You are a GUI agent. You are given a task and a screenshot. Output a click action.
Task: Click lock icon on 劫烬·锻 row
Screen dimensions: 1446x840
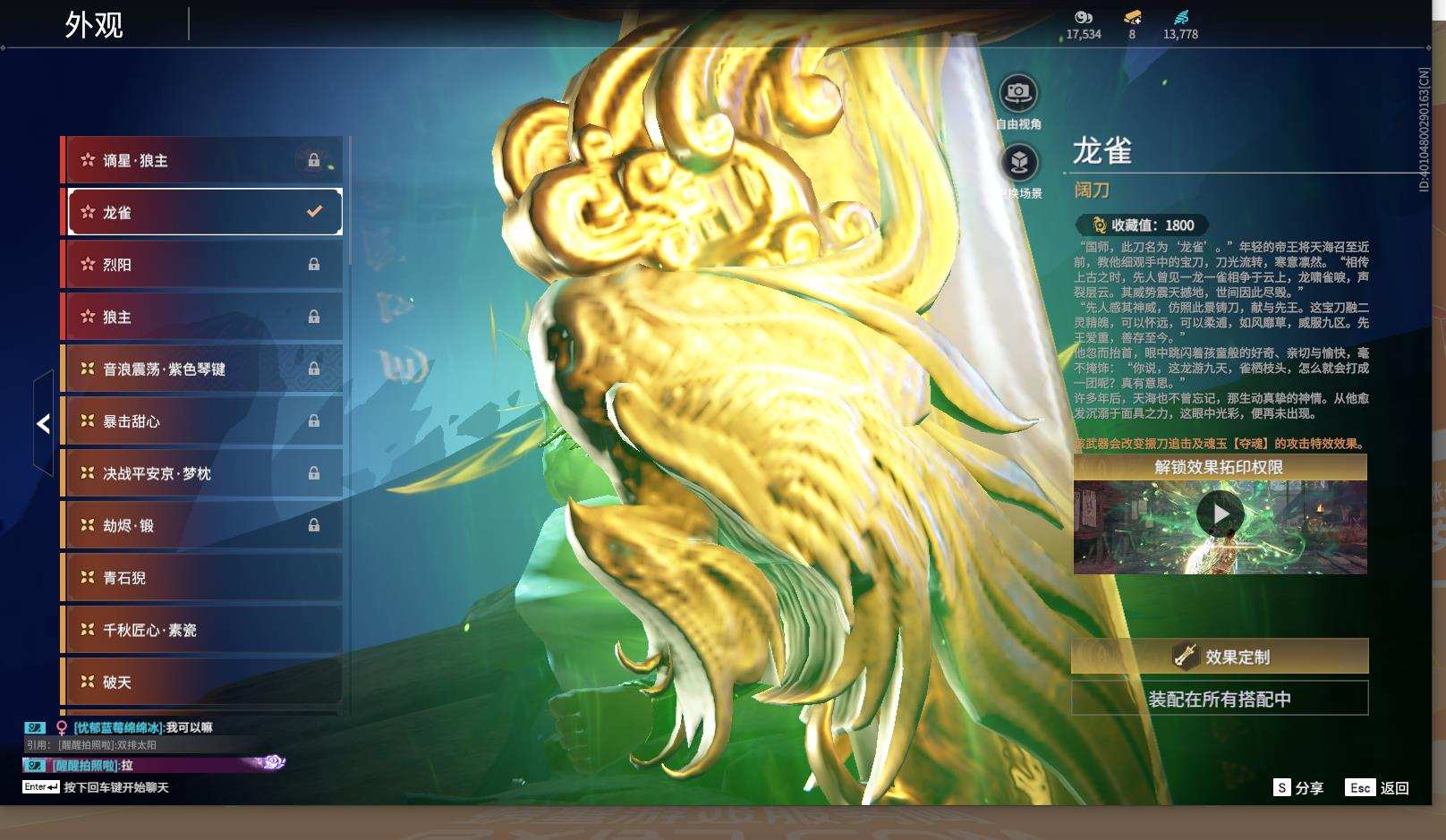click(314, 525)
